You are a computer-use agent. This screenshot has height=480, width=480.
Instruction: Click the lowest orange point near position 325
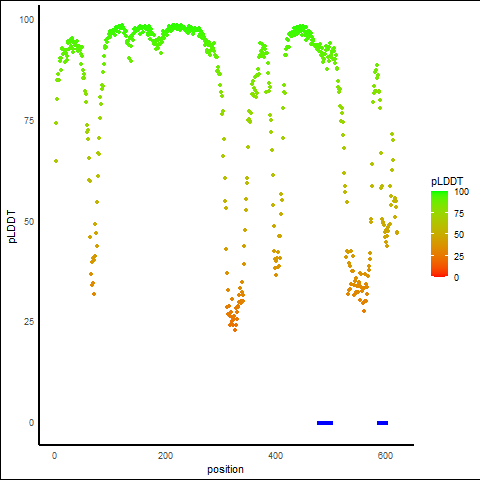[x=235, y=330]
